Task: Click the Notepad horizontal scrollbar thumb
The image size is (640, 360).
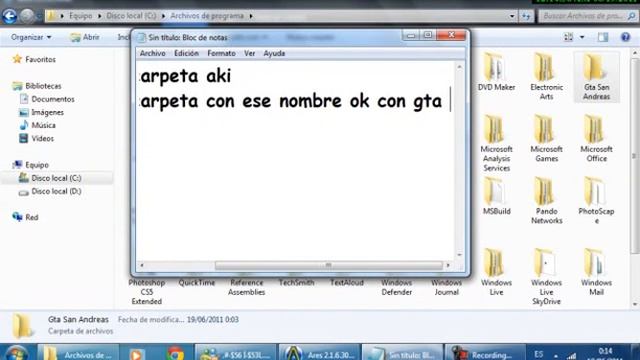Action: pos(329,265)
